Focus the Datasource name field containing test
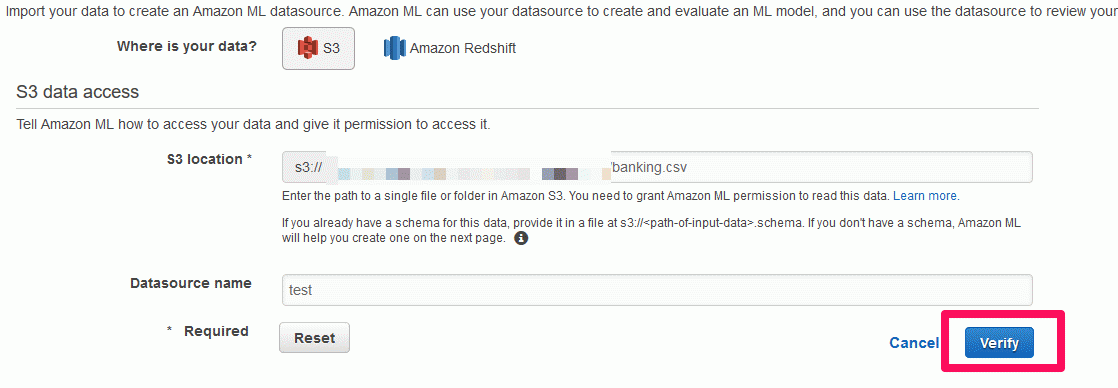This screenshot has width=1118, height=388. click(657, 290)
